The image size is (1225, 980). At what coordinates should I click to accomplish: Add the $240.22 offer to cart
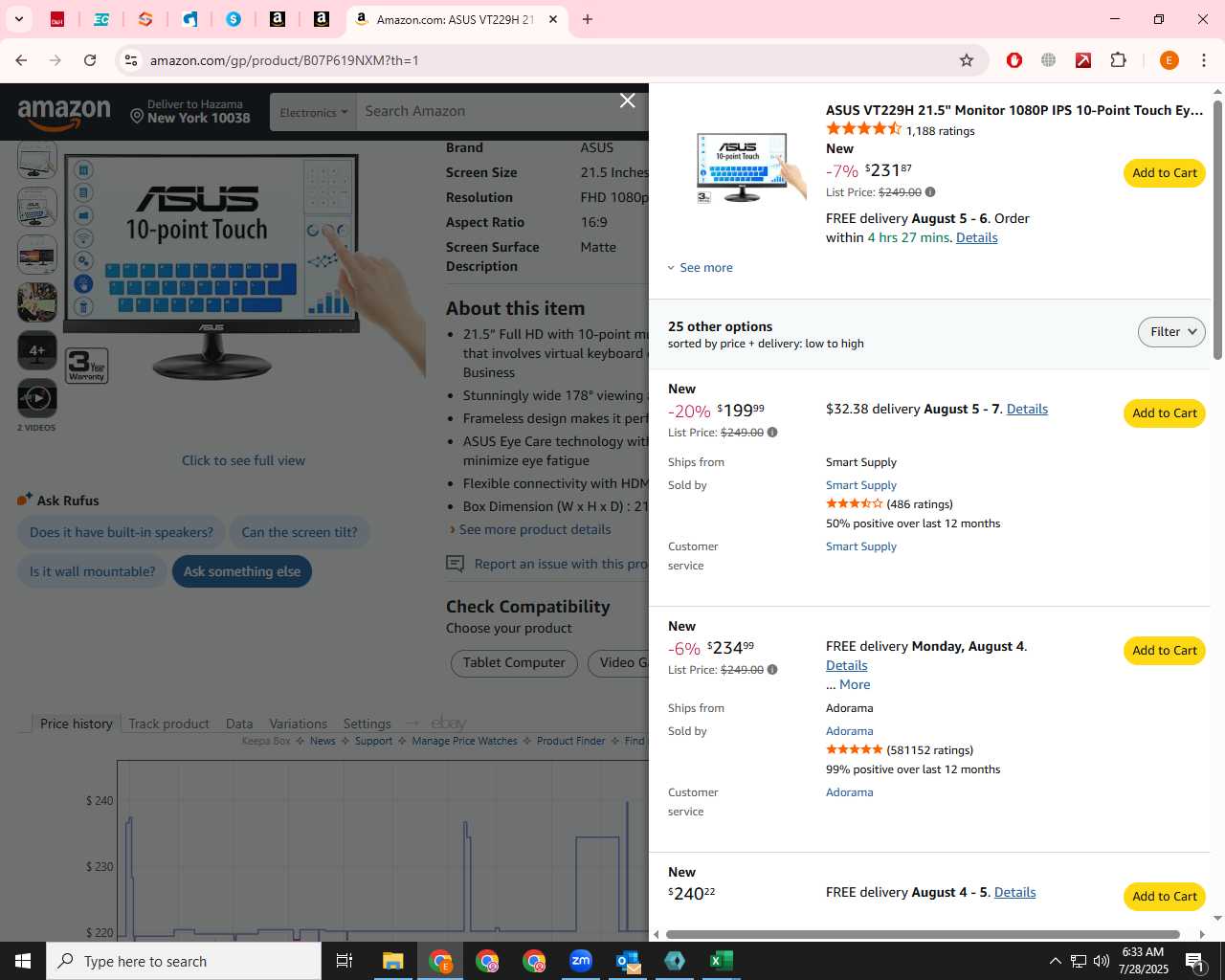(x=1164, y=897)
